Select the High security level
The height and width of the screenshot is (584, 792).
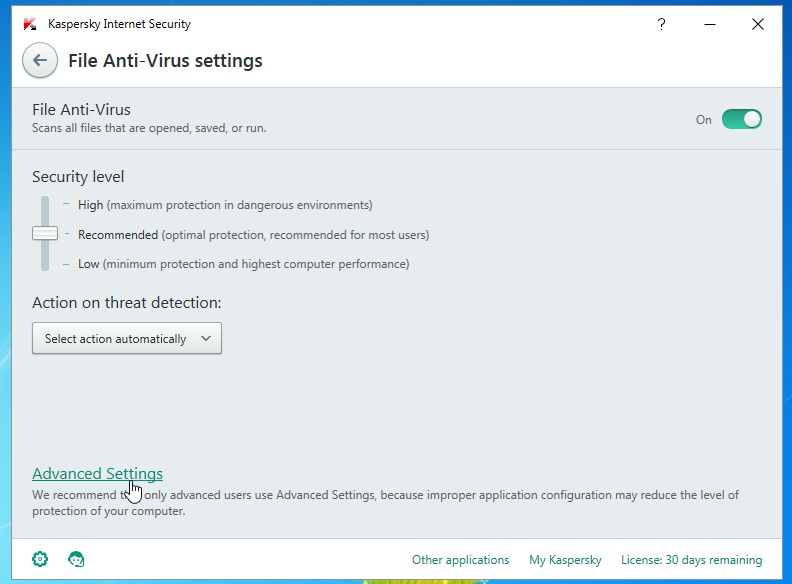click(x=91, y=204)
